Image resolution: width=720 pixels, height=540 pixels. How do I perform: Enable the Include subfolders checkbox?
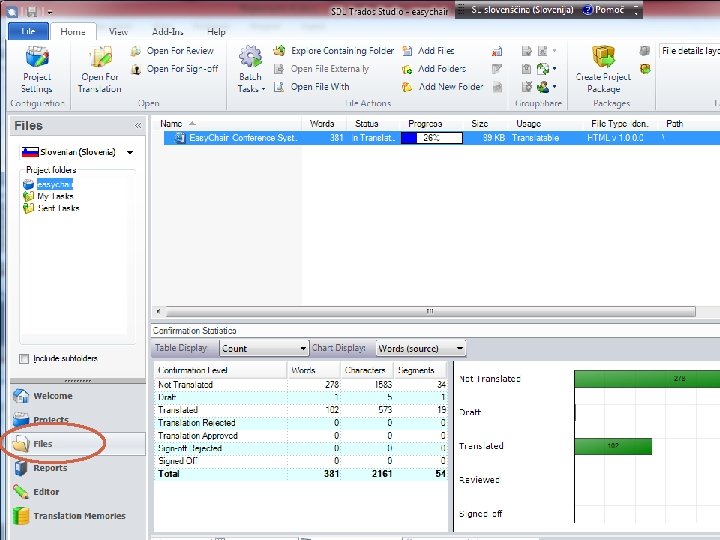tap(24, 359)
